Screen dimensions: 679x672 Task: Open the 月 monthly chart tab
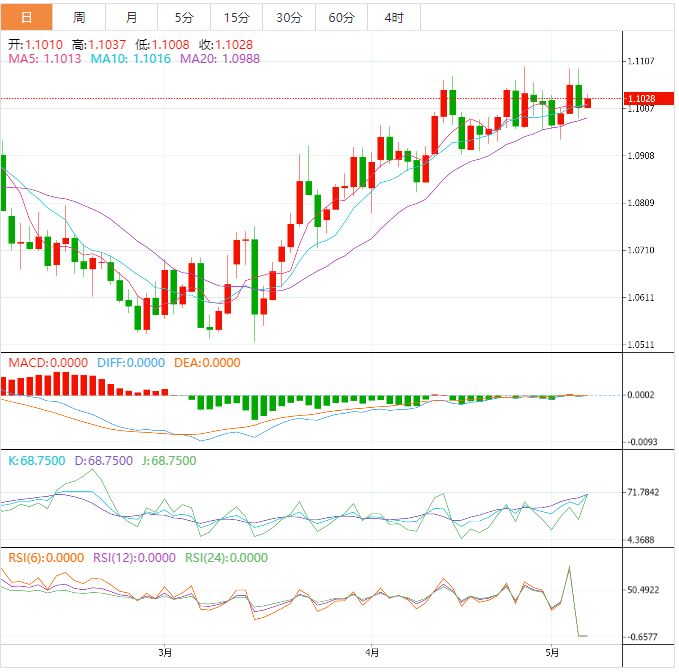pos(132,17)
